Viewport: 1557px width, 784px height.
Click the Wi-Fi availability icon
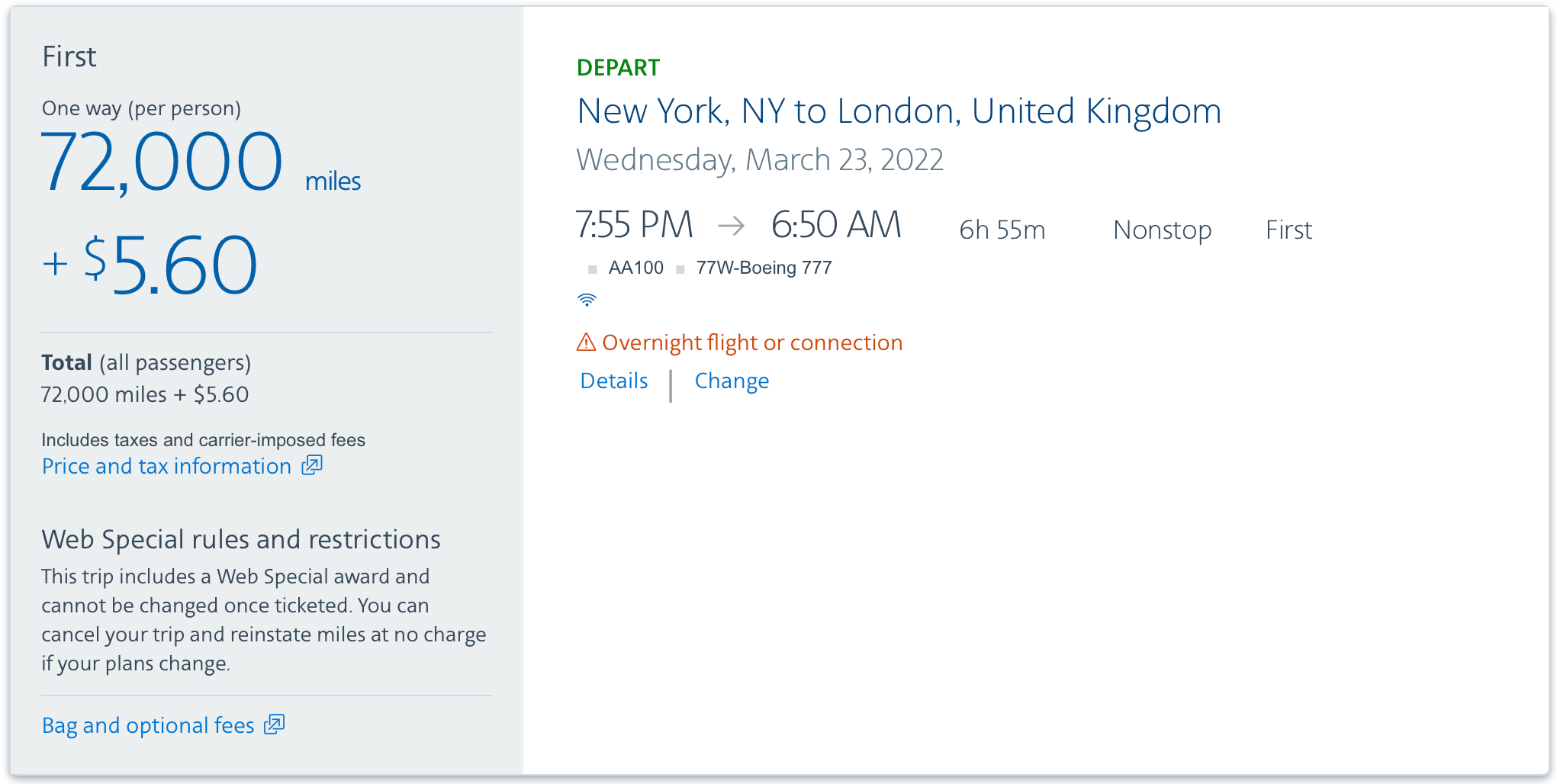(587, 299)
